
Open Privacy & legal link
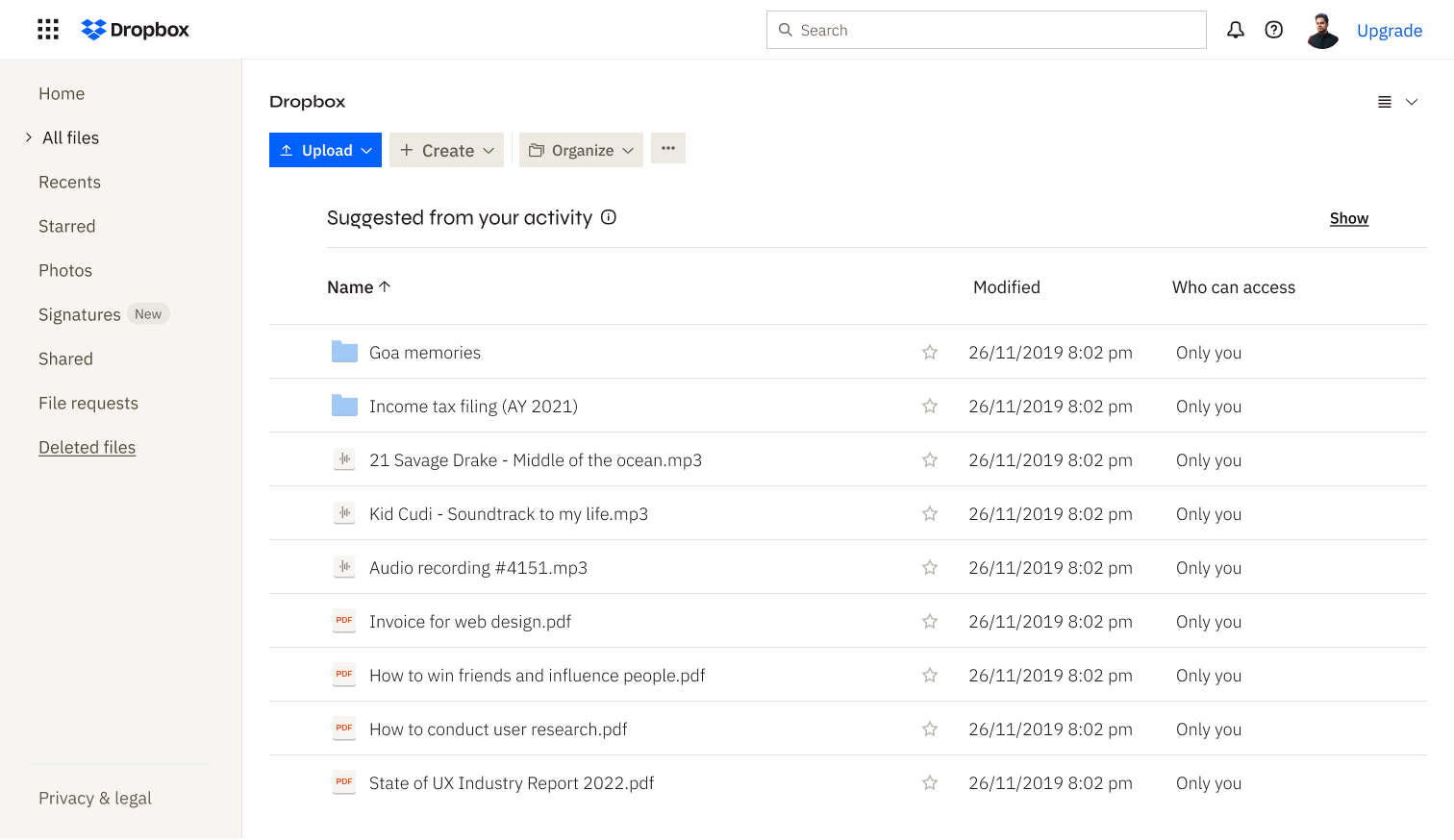click(95, 798)
